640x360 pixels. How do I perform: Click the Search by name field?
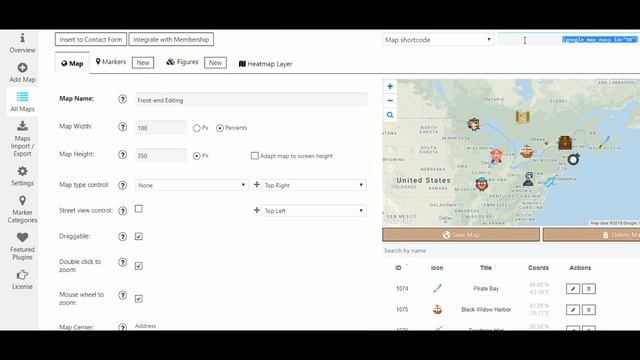511,251
